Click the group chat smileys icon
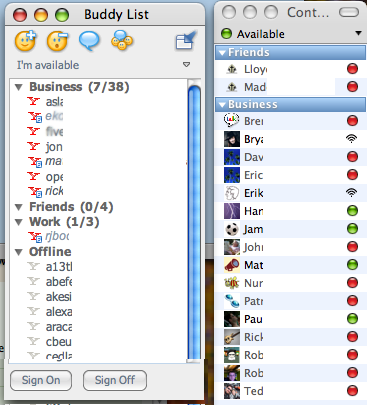Image resolution: width=367 pixels, height=405 pixels. (122, 40)
